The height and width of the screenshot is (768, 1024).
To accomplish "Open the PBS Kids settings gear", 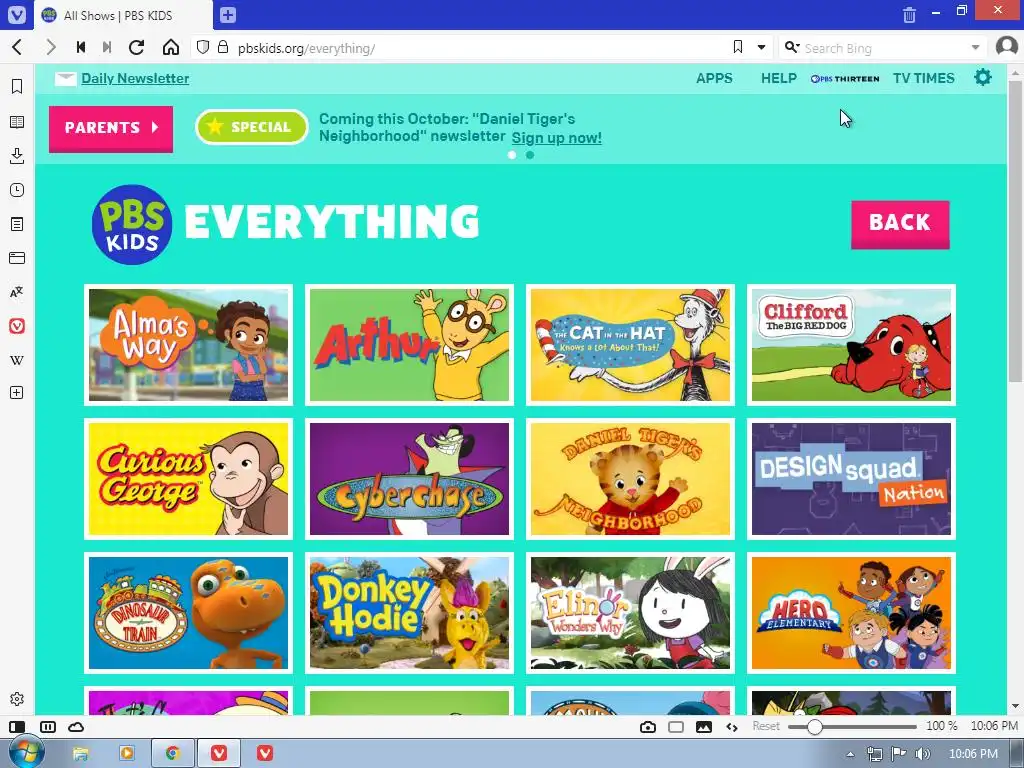I will (983, 78).
